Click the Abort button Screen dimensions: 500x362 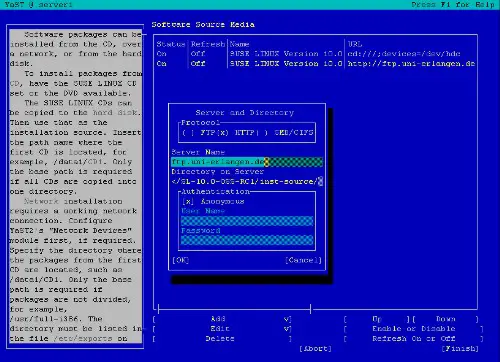(x=315, y=349)
